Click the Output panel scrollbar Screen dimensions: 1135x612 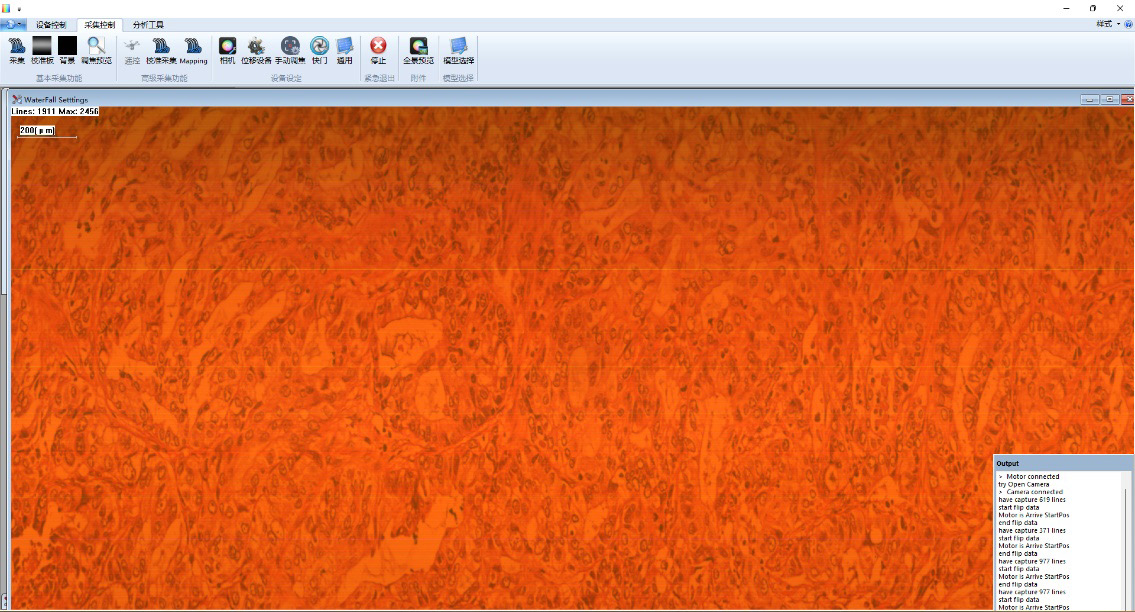point(1127,540)
